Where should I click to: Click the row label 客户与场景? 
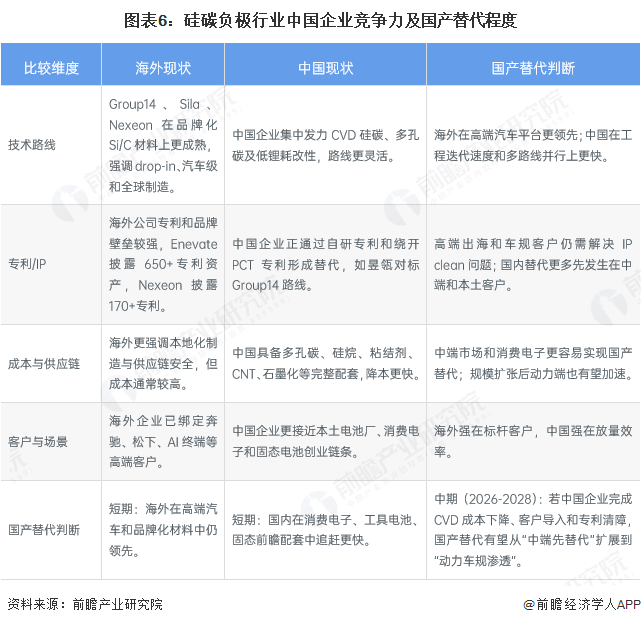pos(38,441)
